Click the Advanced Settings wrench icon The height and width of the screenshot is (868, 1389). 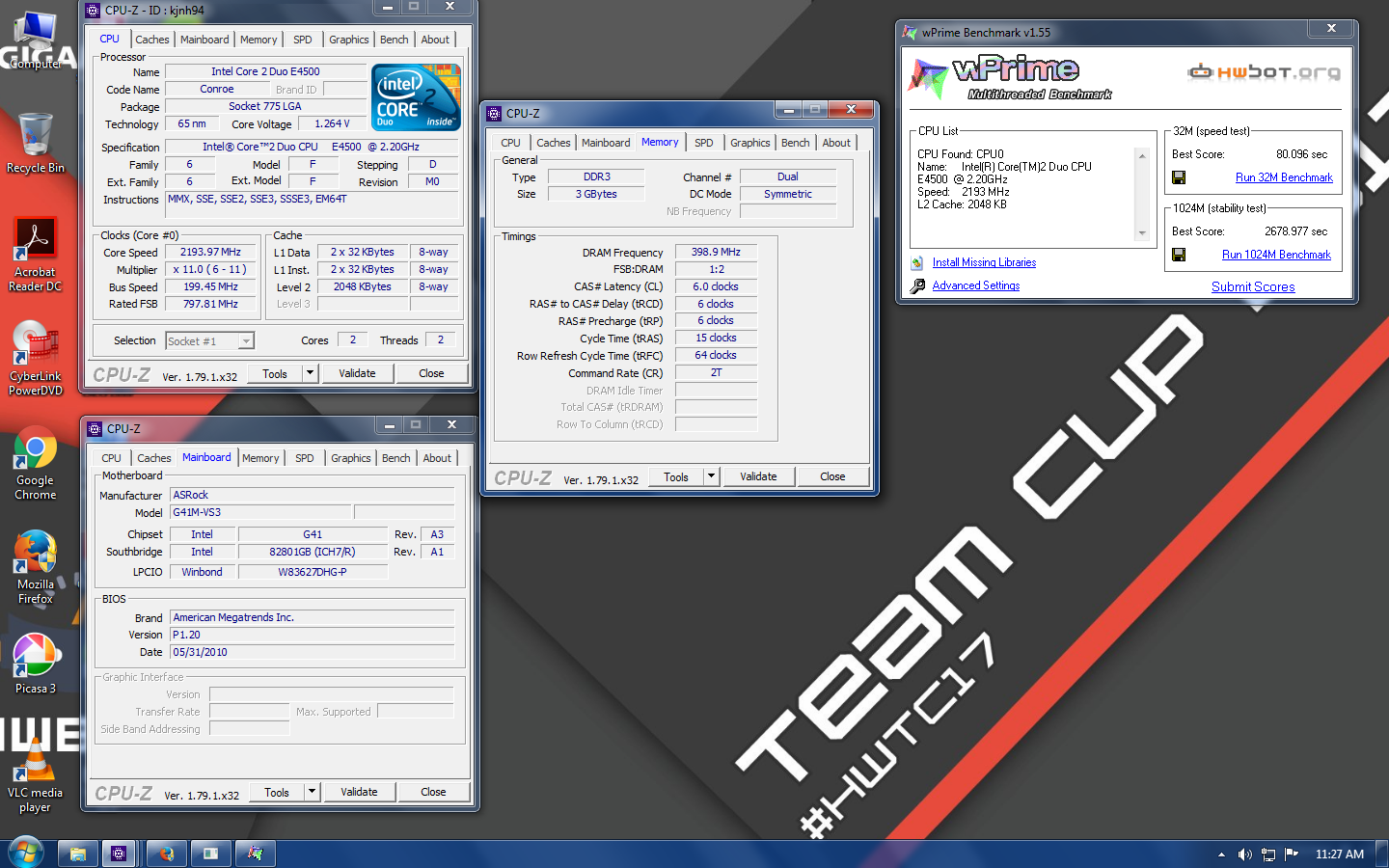point(917,285)
